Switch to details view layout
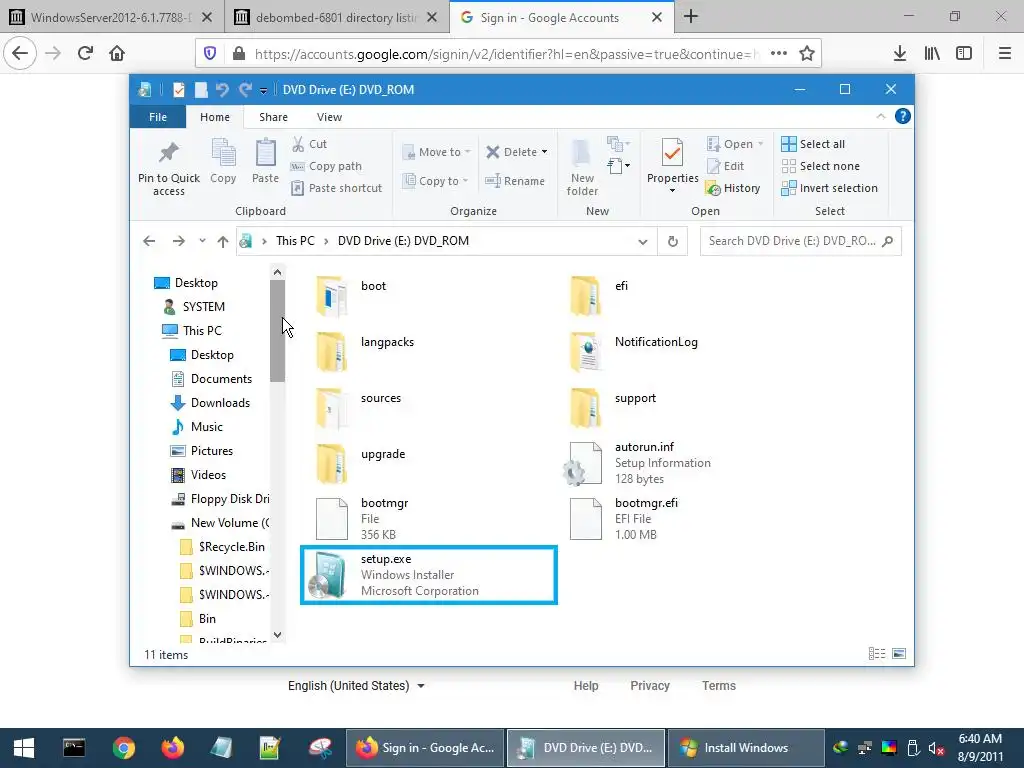Viewport: 1024px width, 768px height. click(877, 654)
